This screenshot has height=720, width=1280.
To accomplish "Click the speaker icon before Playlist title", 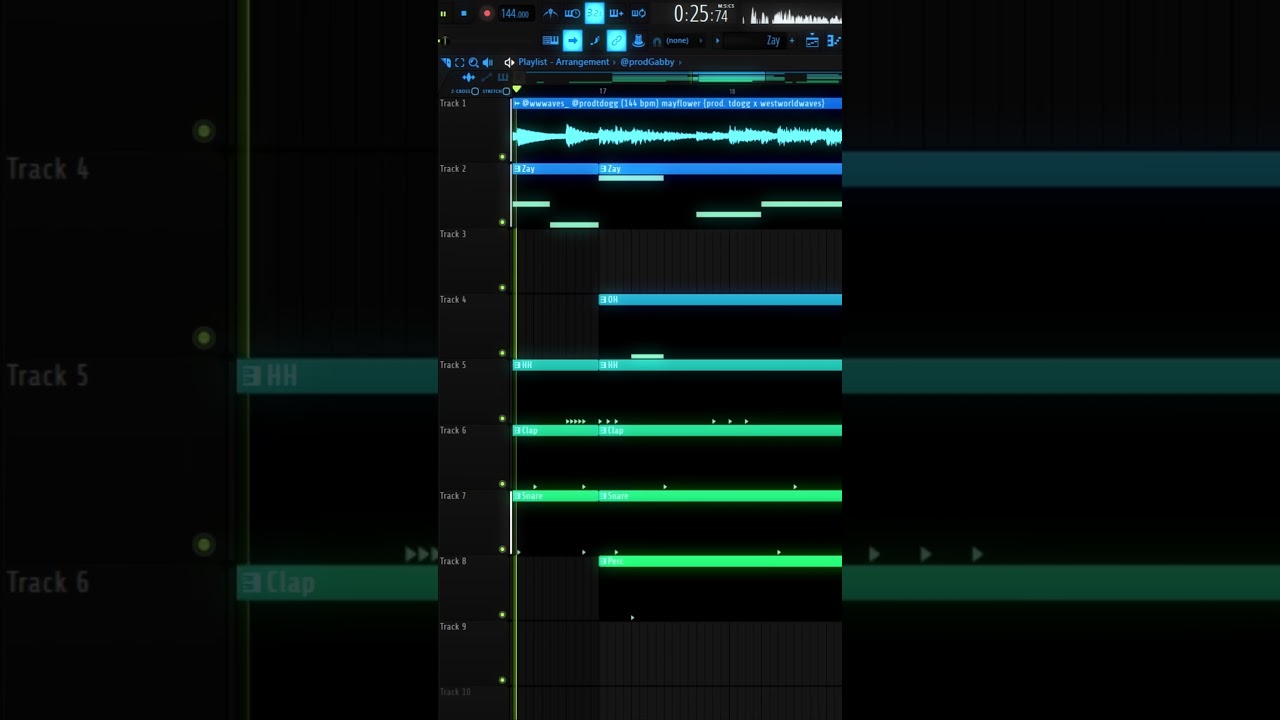I will click(509, 62).
